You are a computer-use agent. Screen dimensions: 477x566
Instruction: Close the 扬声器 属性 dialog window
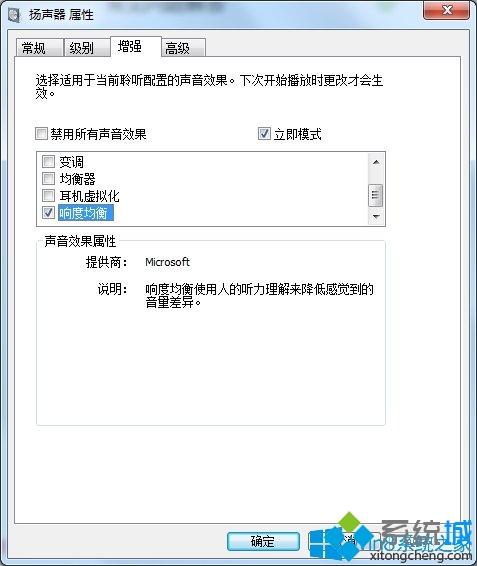coord(446,10)
